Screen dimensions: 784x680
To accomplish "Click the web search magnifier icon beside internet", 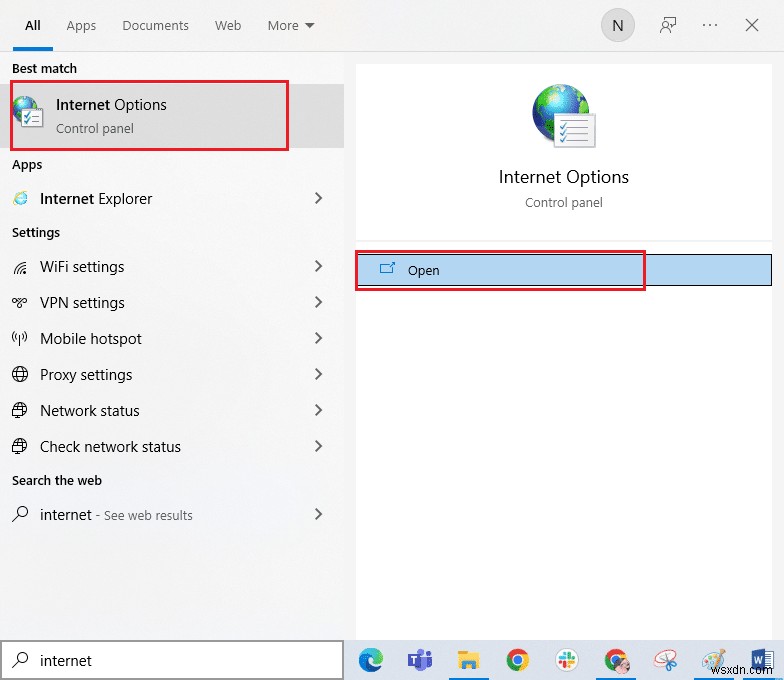I will point(20,514).
